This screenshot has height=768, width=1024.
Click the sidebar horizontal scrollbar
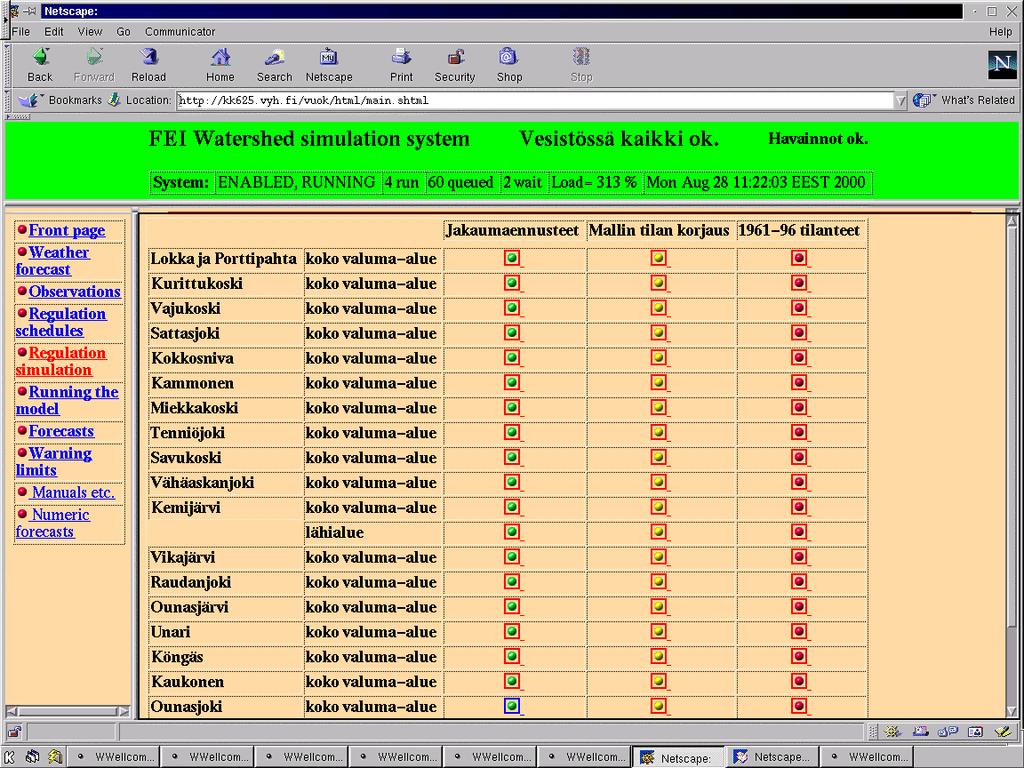(67, 711)
